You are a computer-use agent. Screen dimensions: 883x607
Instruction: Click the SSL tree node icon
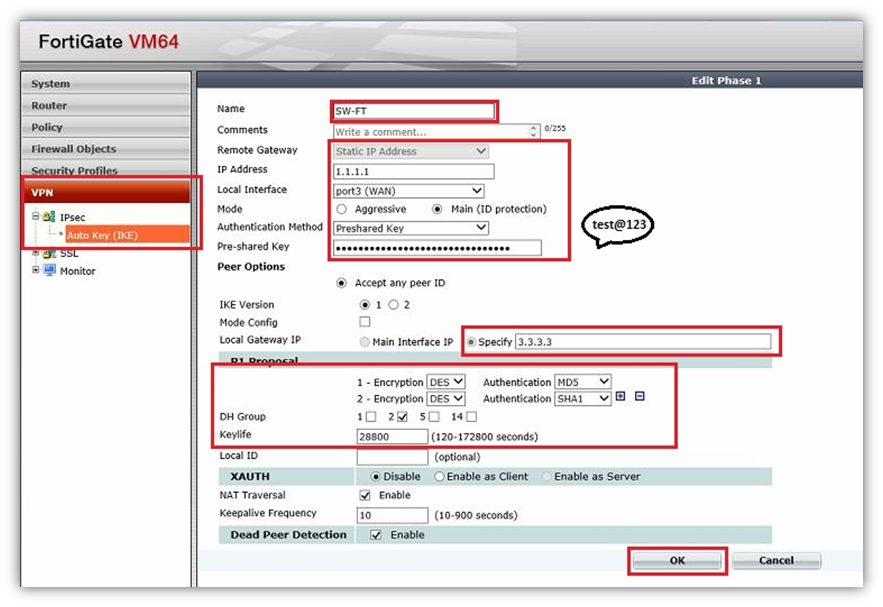[x=50, y=253]
